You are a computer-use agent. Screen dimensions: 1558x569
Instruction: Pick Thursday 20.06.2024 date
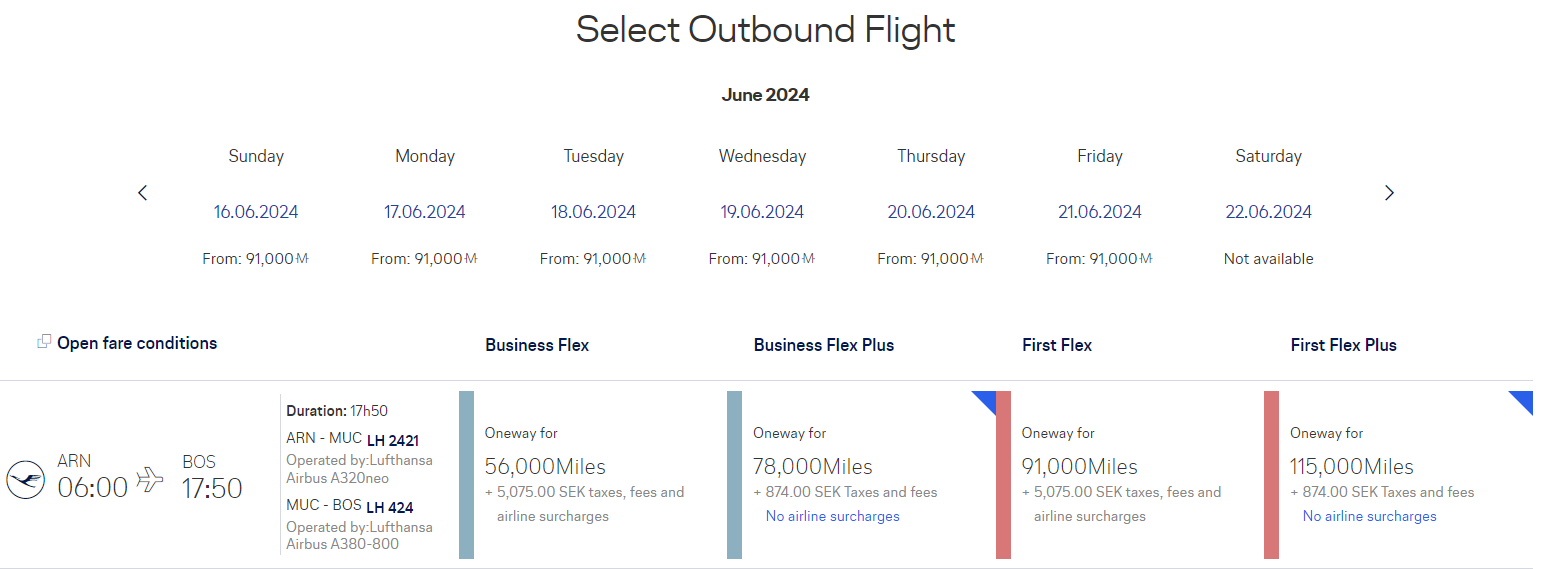(x=931, y=211)
